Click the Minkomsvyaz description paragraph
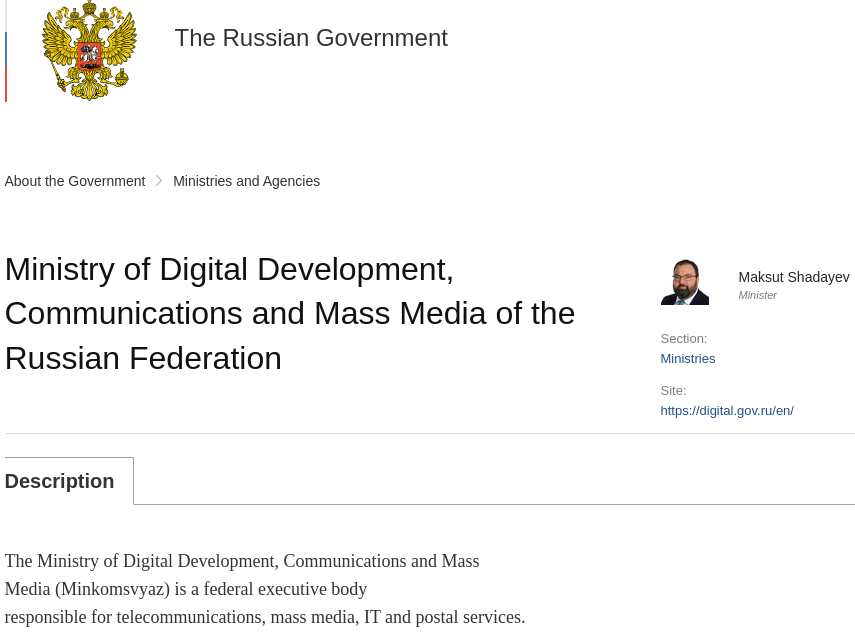 point(264,589)
